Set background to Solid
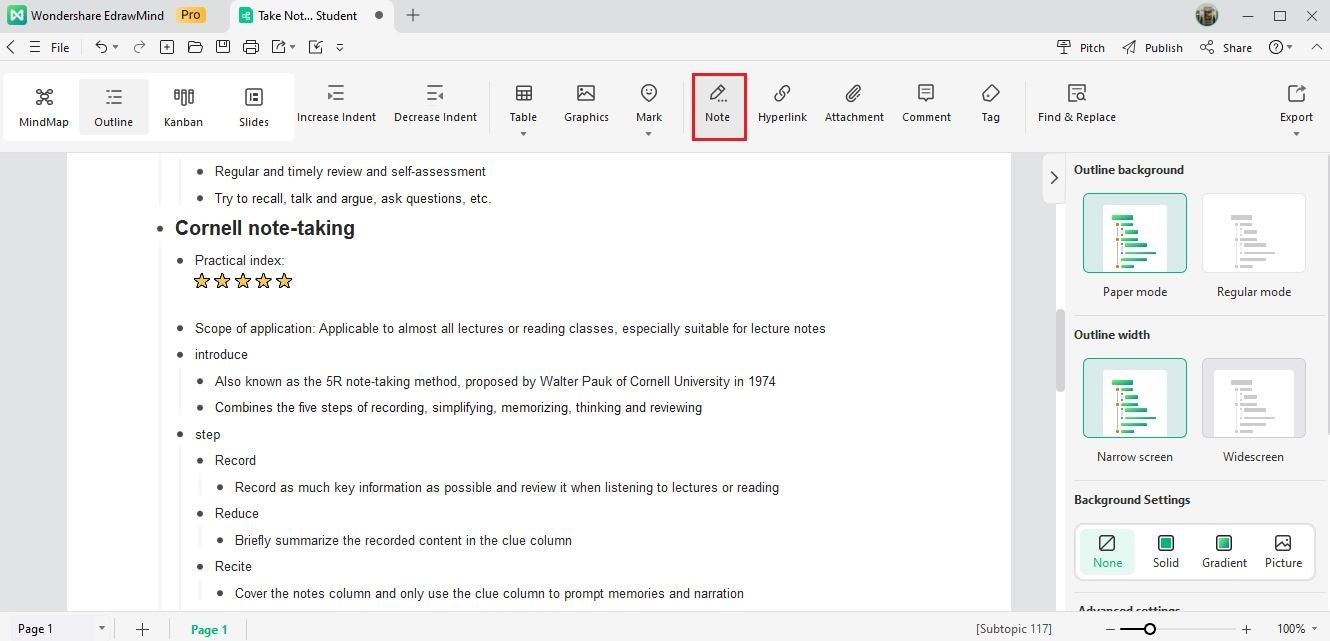The width and height of the screenshot is (1330, 641). [x=1166, y=551]
